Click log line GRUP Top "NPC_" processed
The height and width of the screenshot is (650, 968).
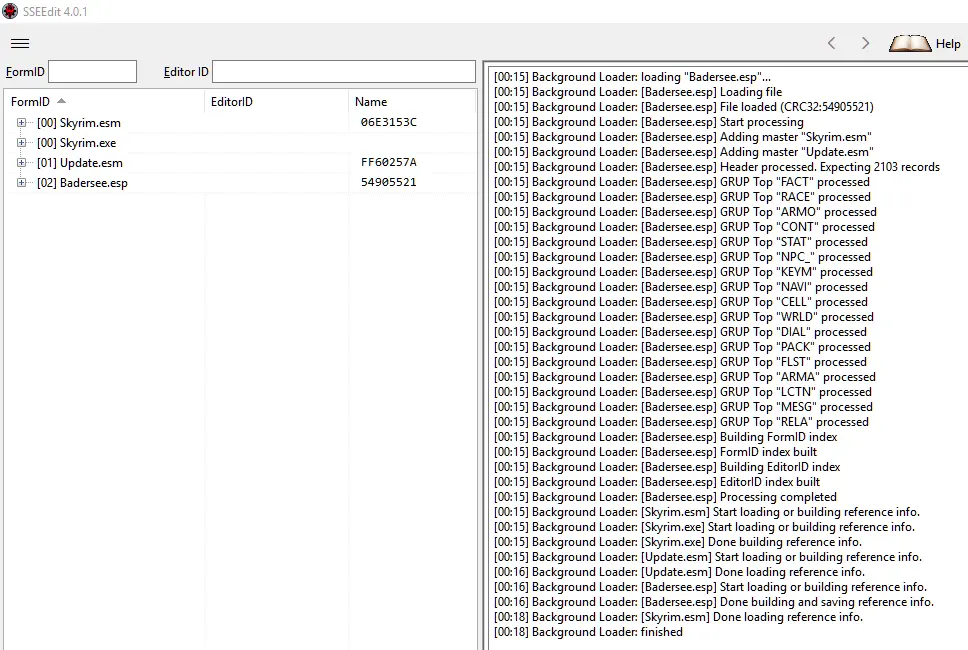(x=682, y=257)
